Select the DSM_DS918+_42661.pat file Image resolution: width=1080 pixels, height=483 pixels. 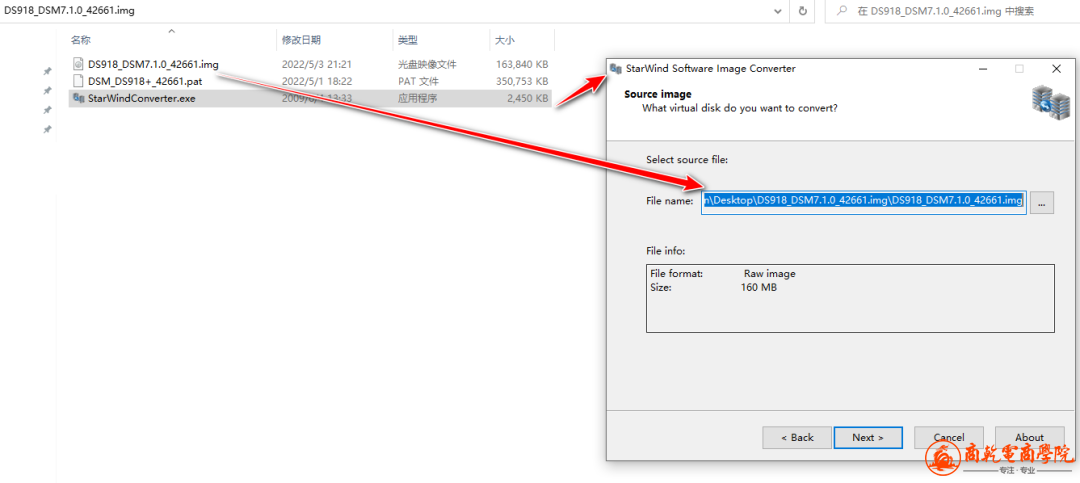(145, 81)
